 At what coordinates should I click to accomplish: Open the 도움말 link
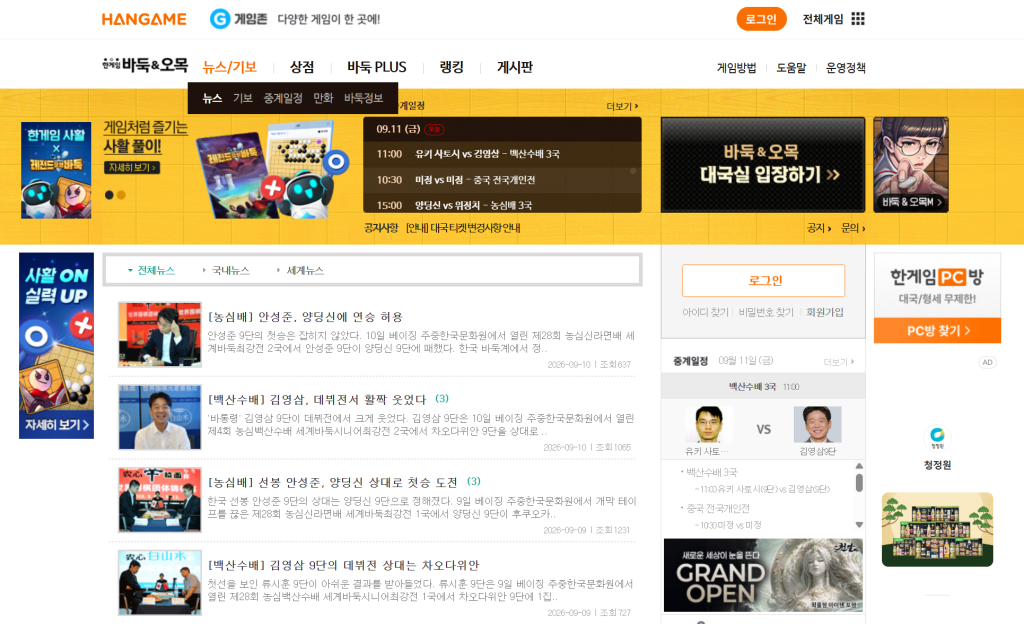(791, 68)
